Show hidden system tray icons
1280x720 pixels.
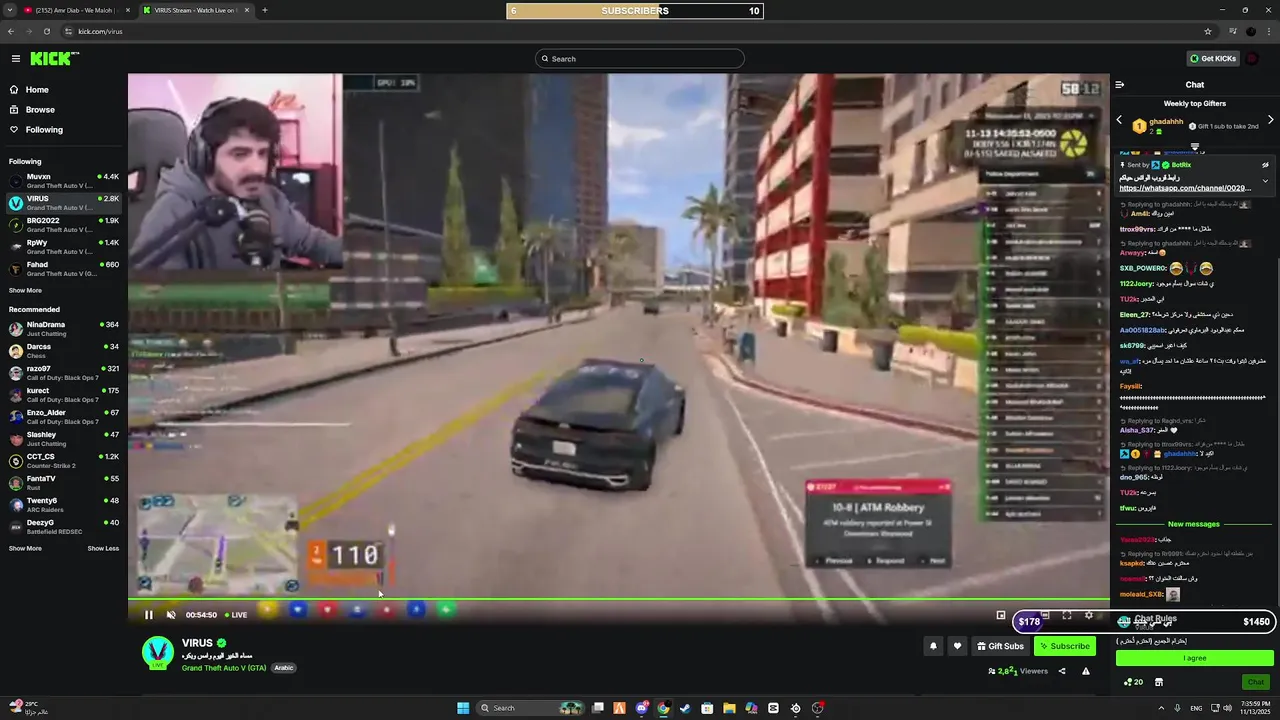1161,708
